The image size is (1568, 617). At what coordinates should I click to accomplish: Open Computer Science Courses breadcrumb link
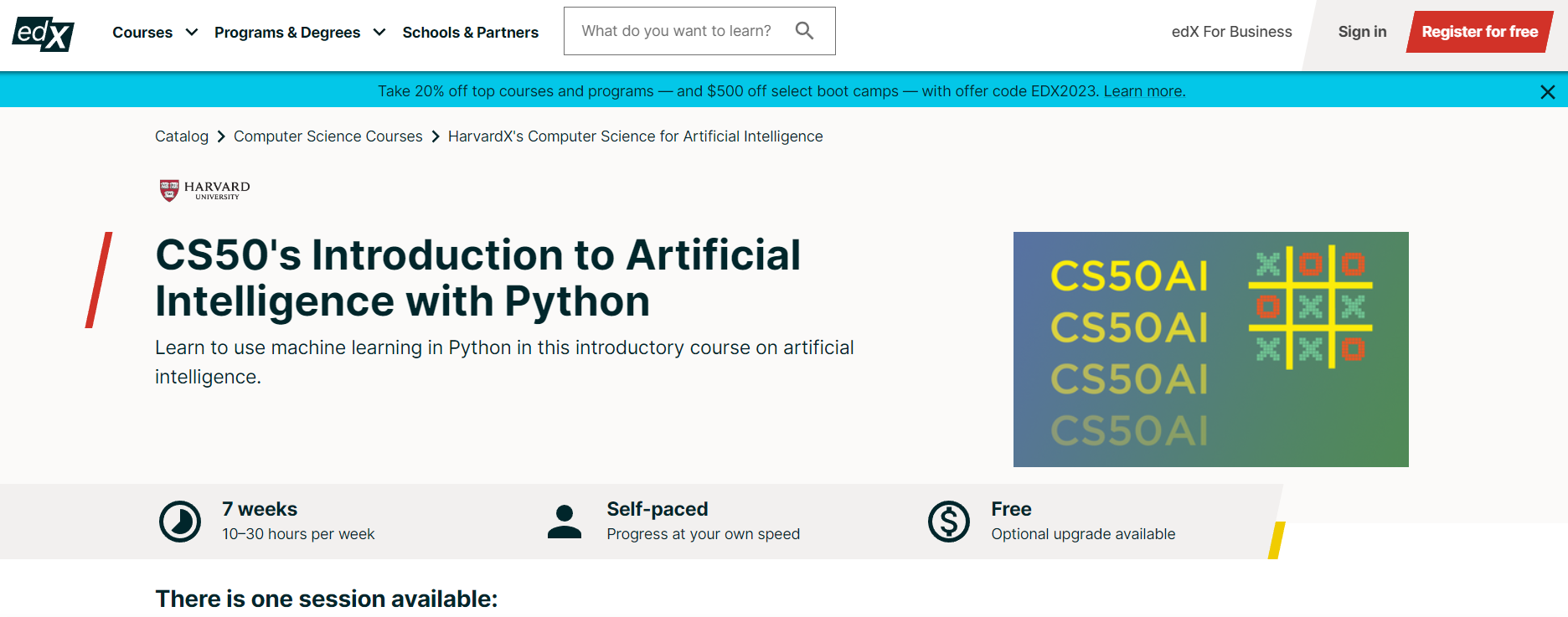(328, 136)
